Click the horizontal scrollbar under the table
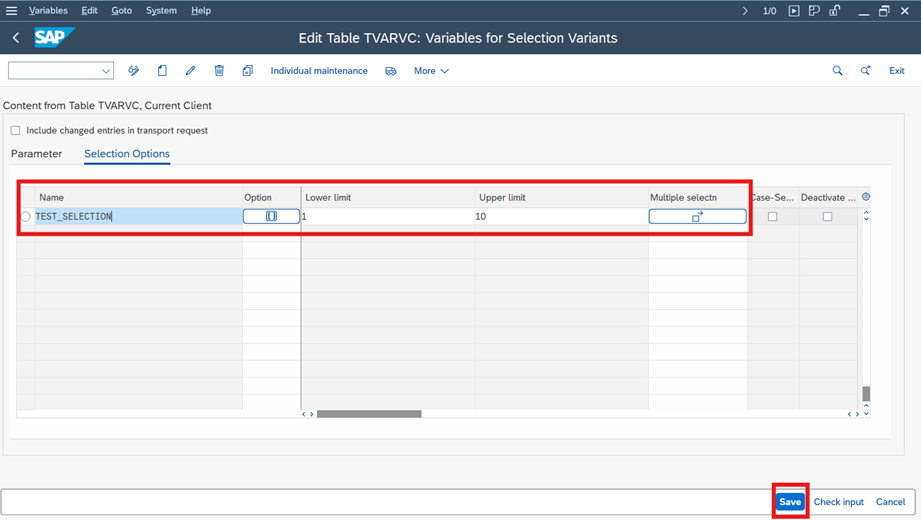This screenshot has width=921, height=520. pos(369,414)
